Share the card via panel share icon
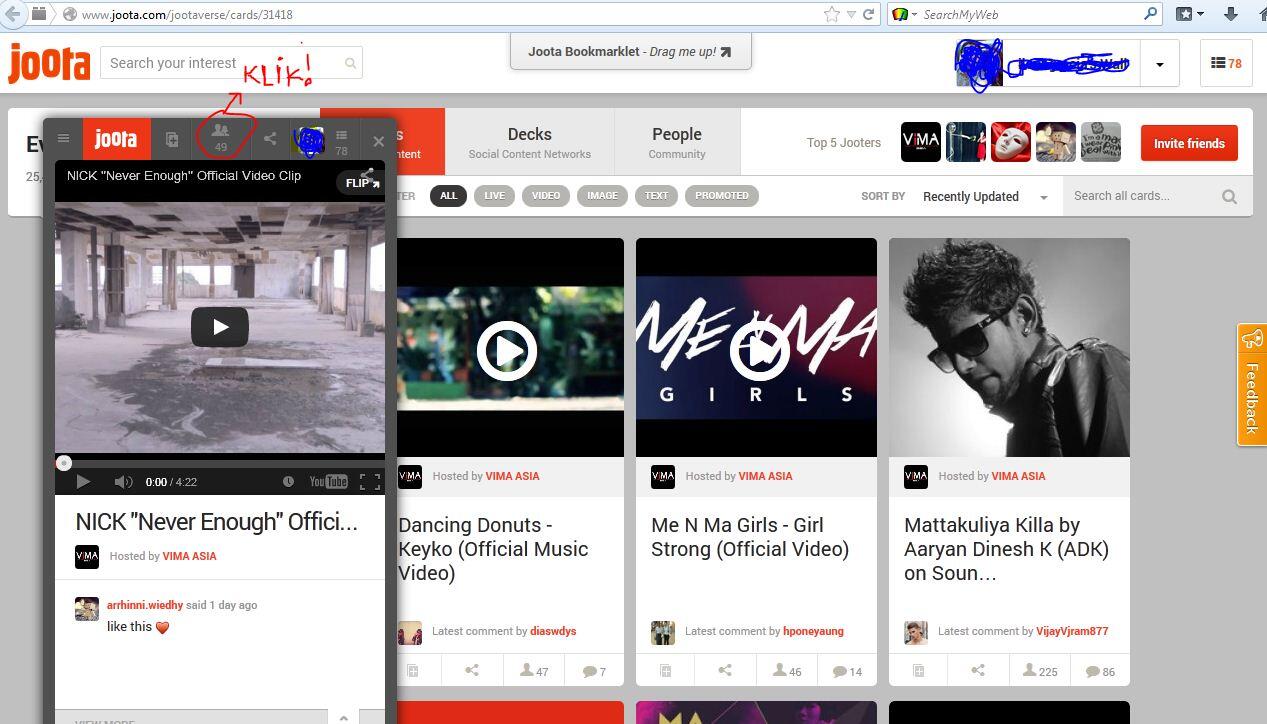The width and height of the screenshot is (1267, 724). tap(270, 139)
